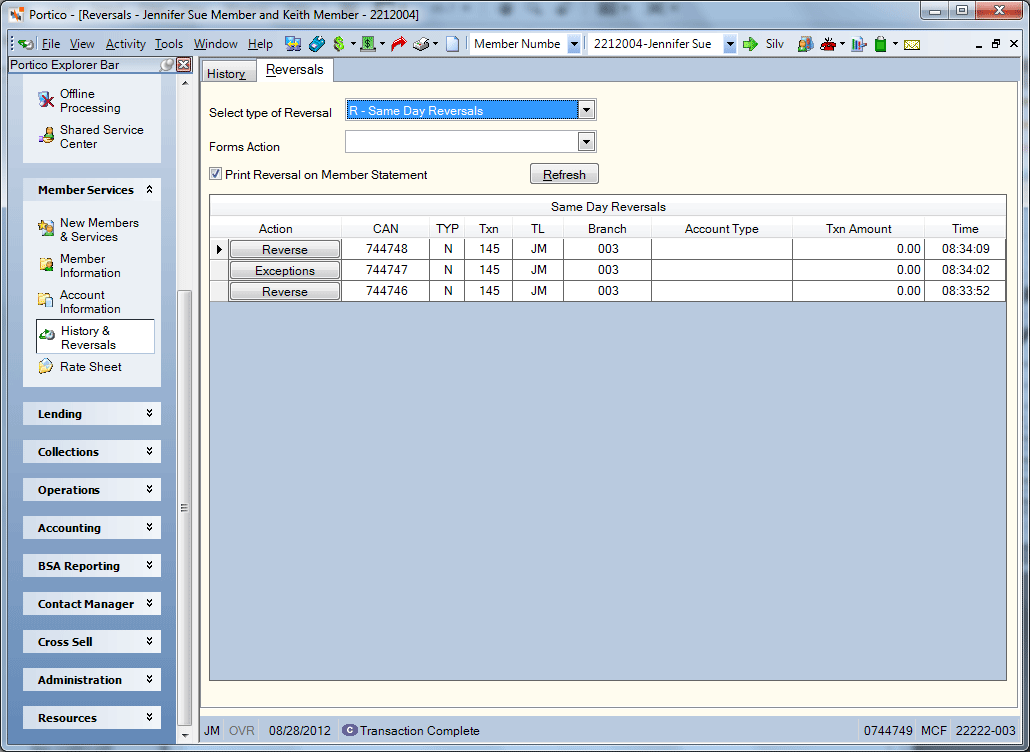Click the red curved arrow toolbar icon
Screen dimensions: 1030x752
click(x=398, y=44)
